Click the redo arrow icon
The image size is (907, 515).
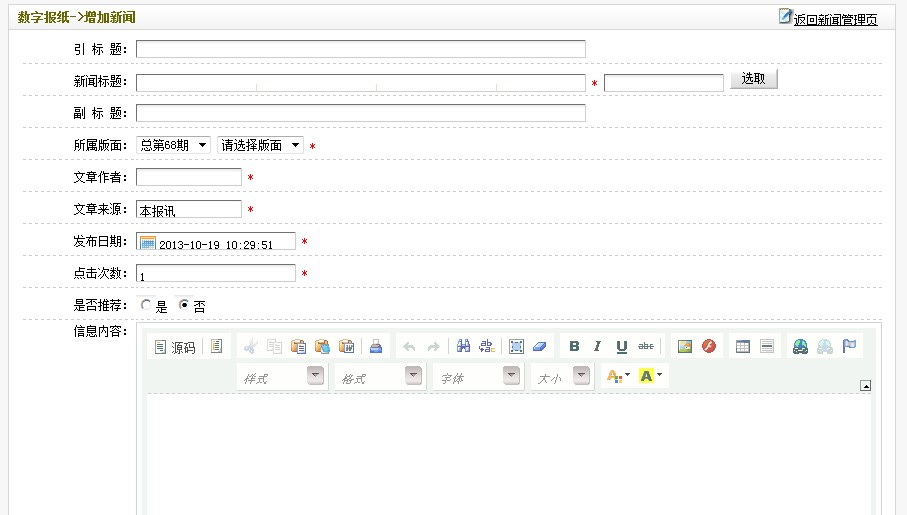tap(433, 347)
